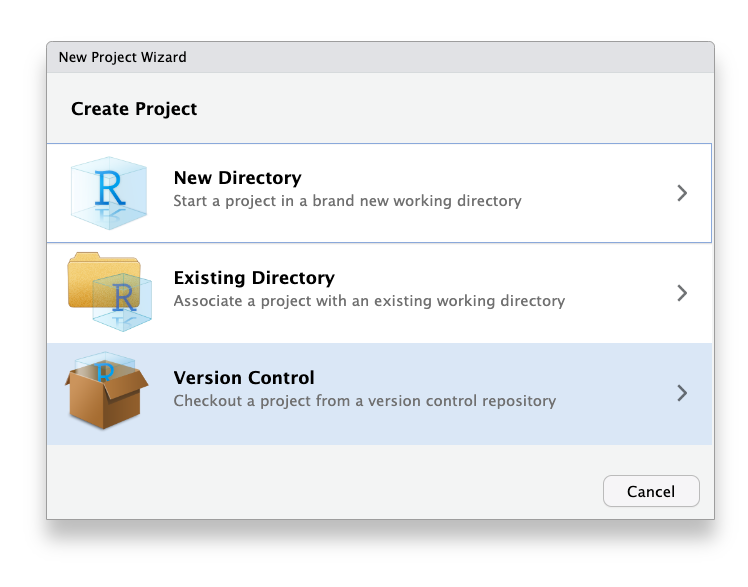Click 'Start a project in a brand new working directory'
This screenshot has height=587, width=748.
pos(347,201)
